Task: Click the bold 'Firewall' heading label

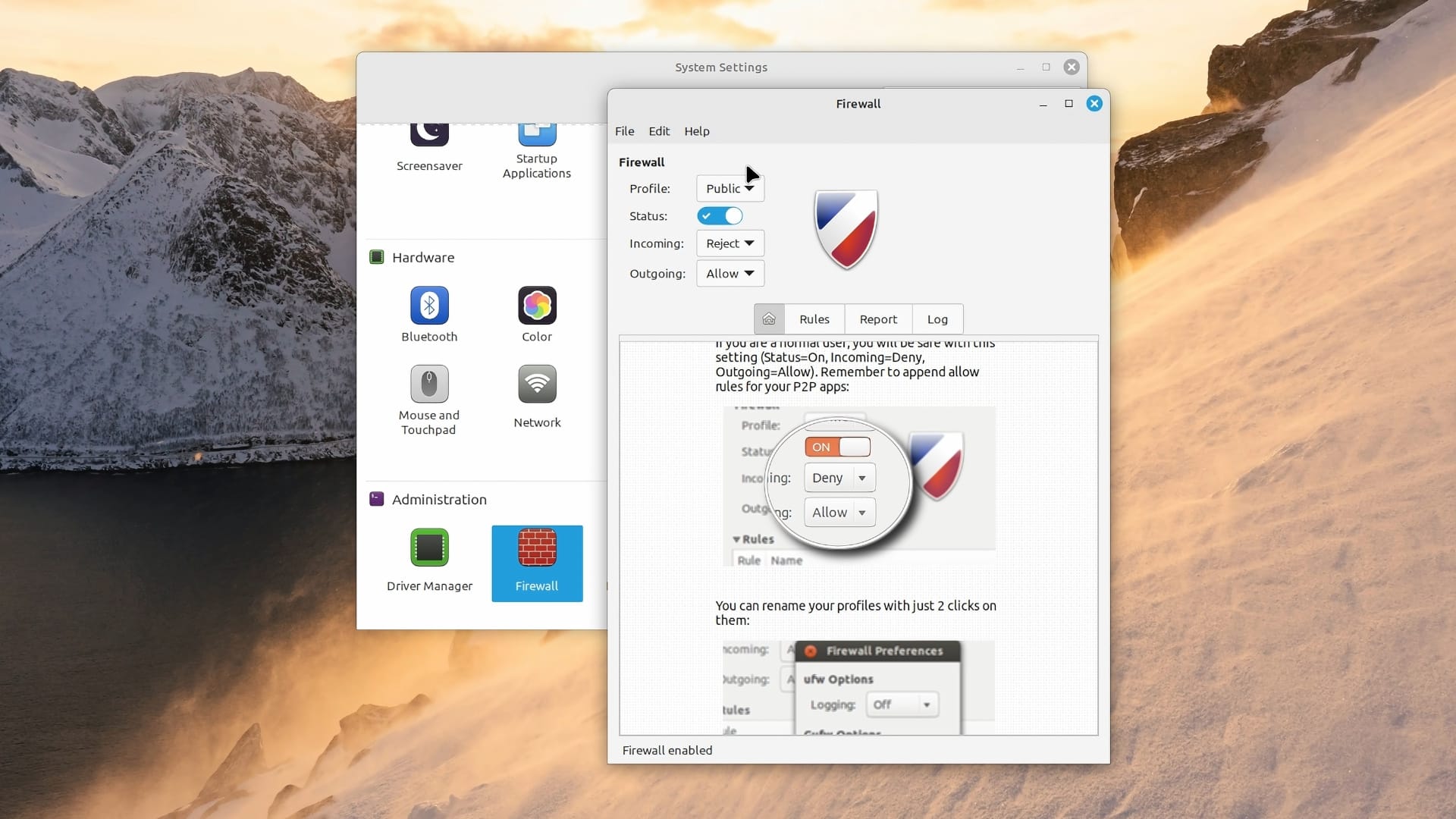Action: [642, 162]
